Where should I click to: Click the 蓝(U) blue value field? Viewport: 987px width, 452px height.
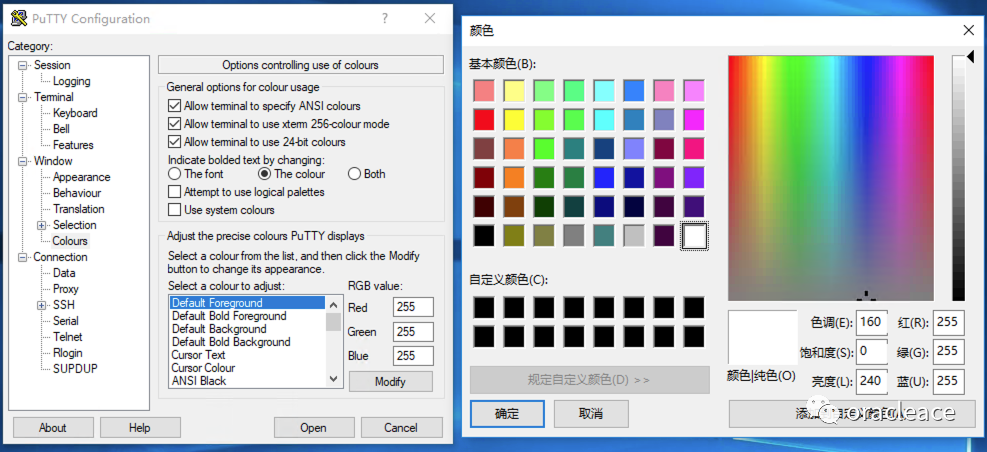pos(949,381)
